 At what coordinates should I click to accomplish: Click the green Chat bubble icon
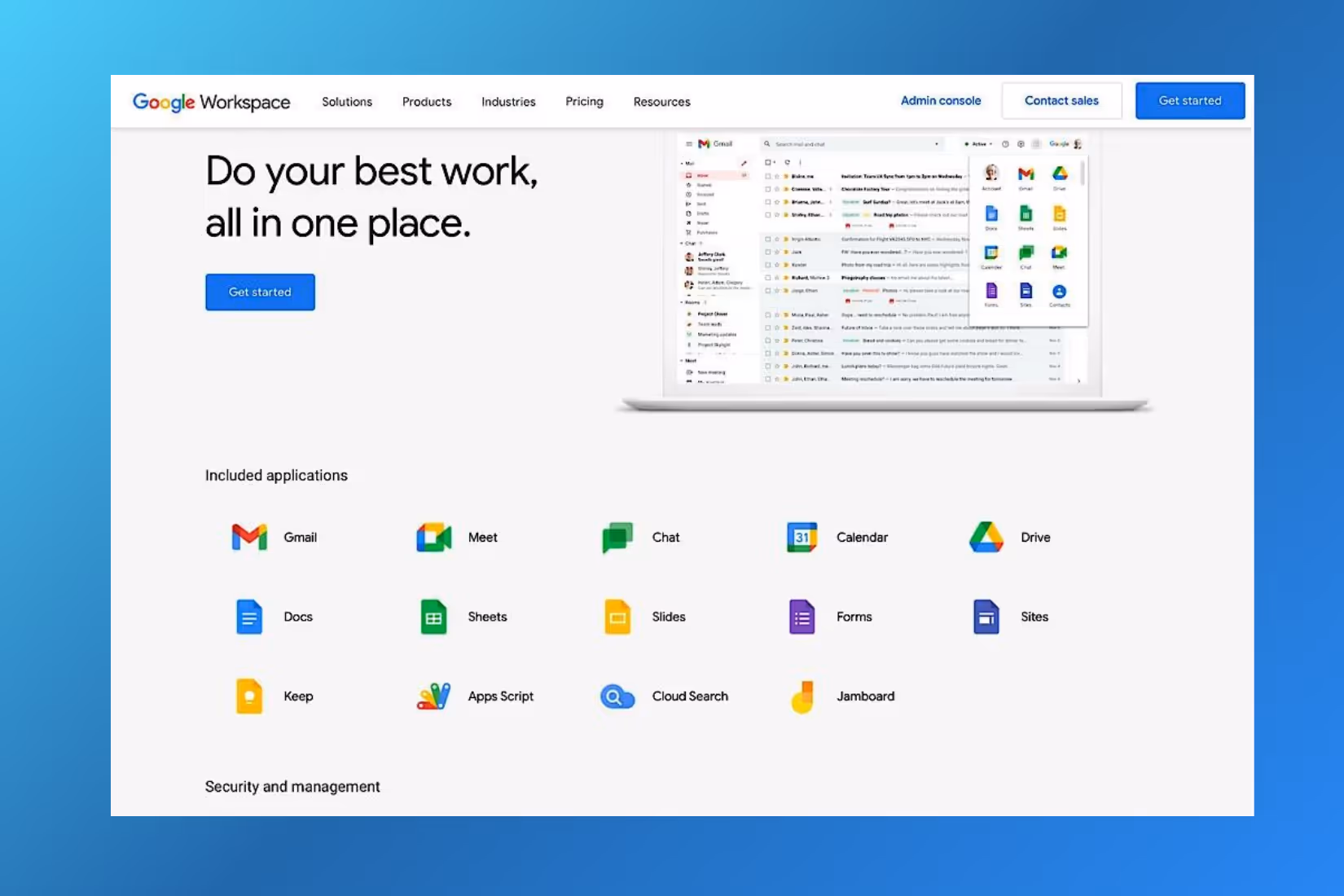(617, 538)
